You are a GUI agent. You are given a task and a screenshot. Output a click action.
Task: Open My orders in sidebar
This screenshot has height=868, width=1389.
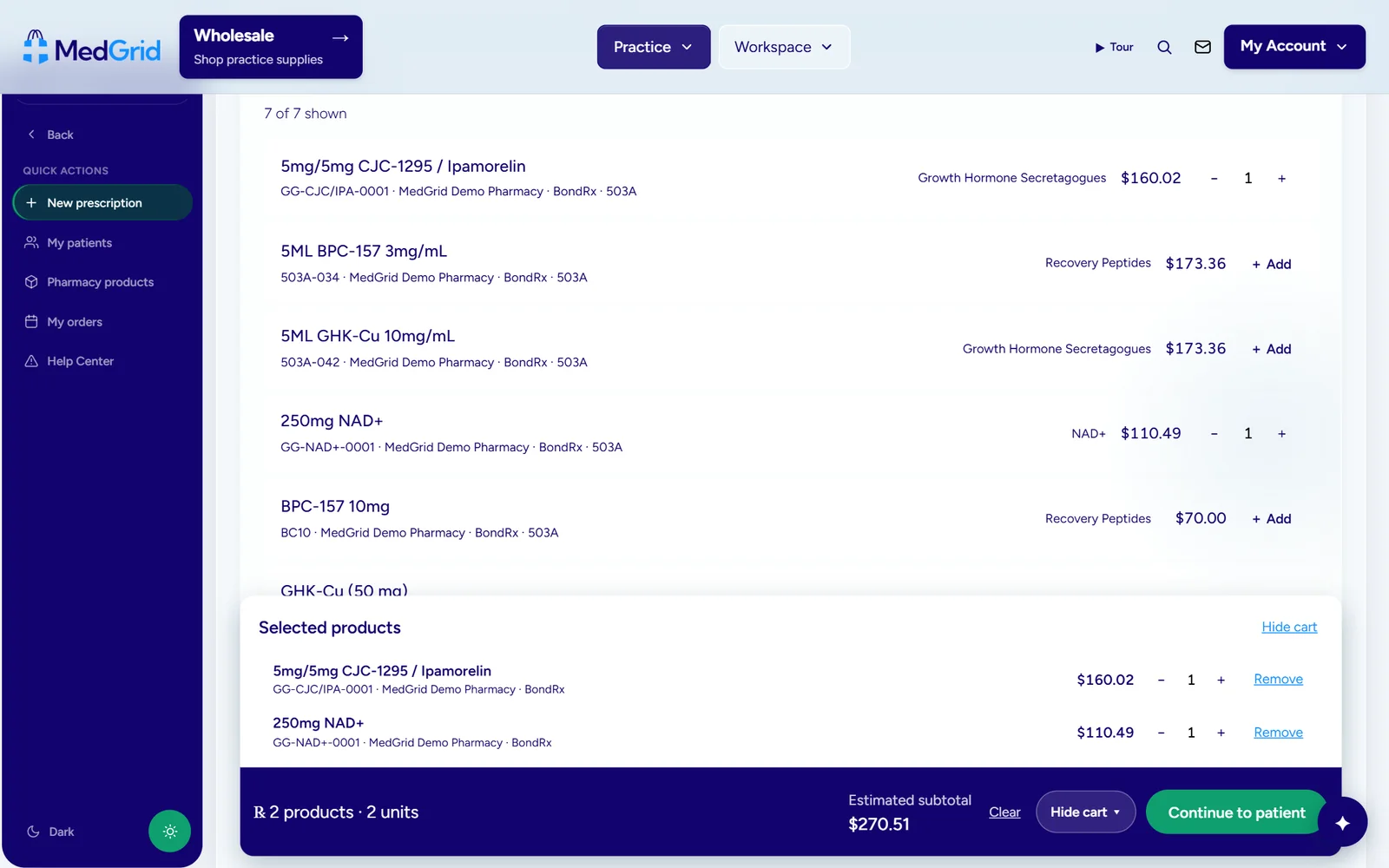click(102, 322)
